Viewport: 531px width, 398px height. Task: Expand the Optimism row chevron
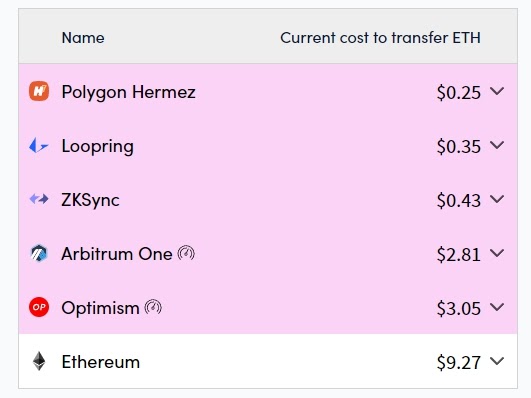click(497, 307)
